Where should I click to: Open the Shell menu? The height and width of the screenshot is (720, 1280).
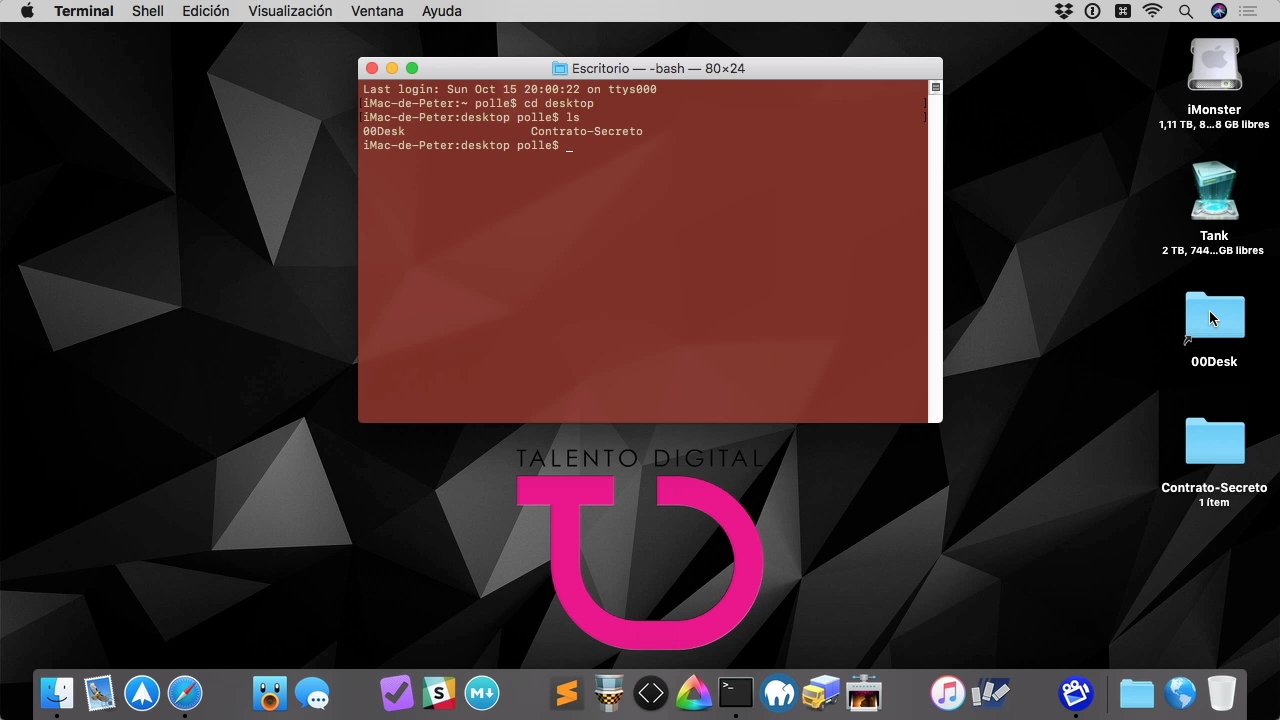148,11
